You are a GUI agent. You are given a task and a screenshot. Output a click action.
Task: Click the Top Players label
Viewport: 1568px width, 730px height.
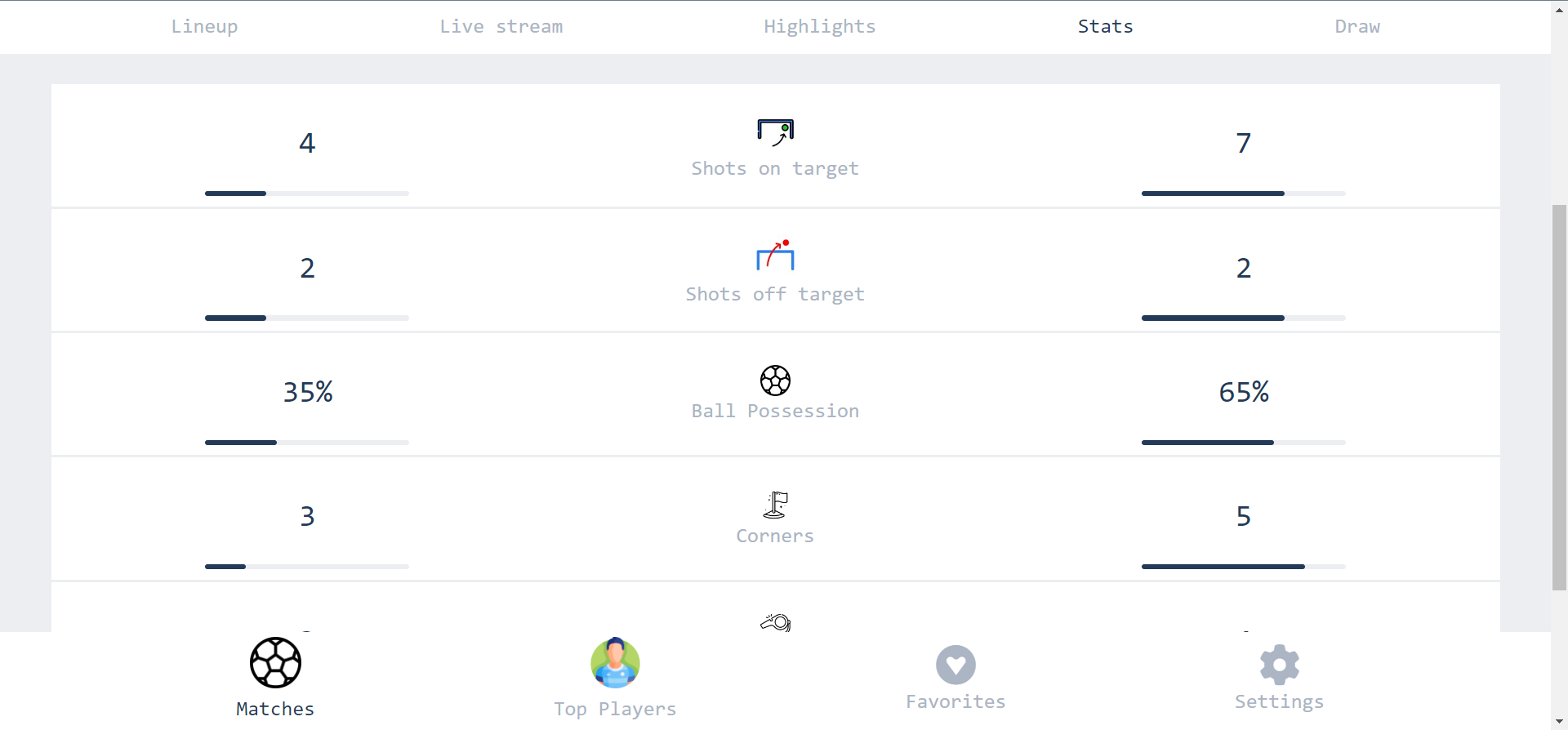(615, 709)
